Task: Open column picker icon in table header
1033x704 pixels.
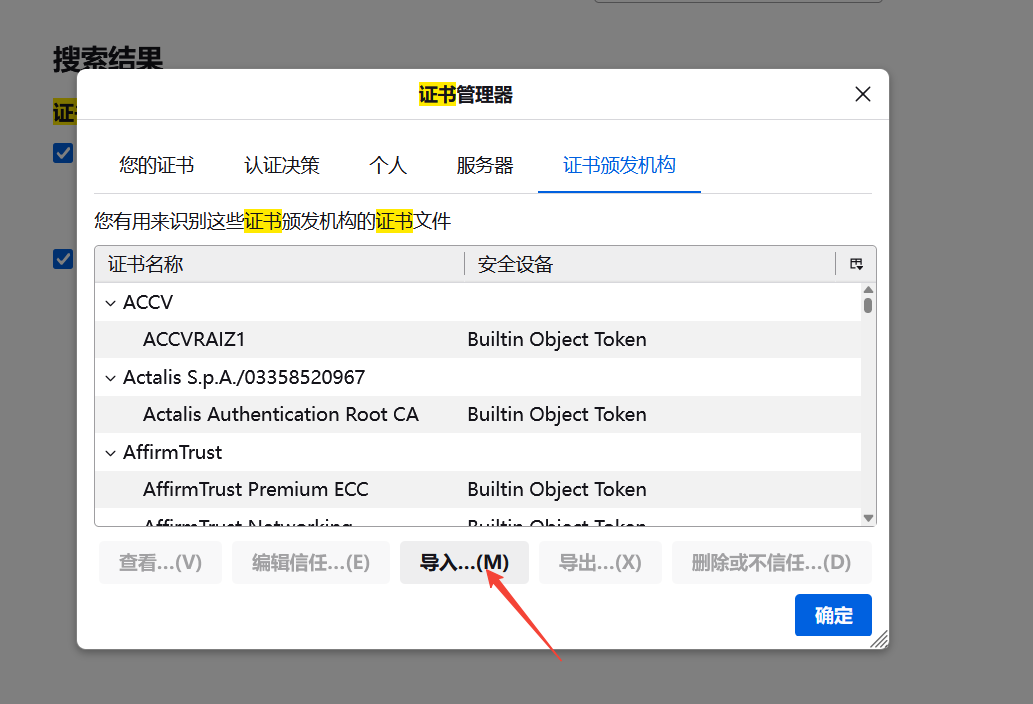Action: [856, 264]
